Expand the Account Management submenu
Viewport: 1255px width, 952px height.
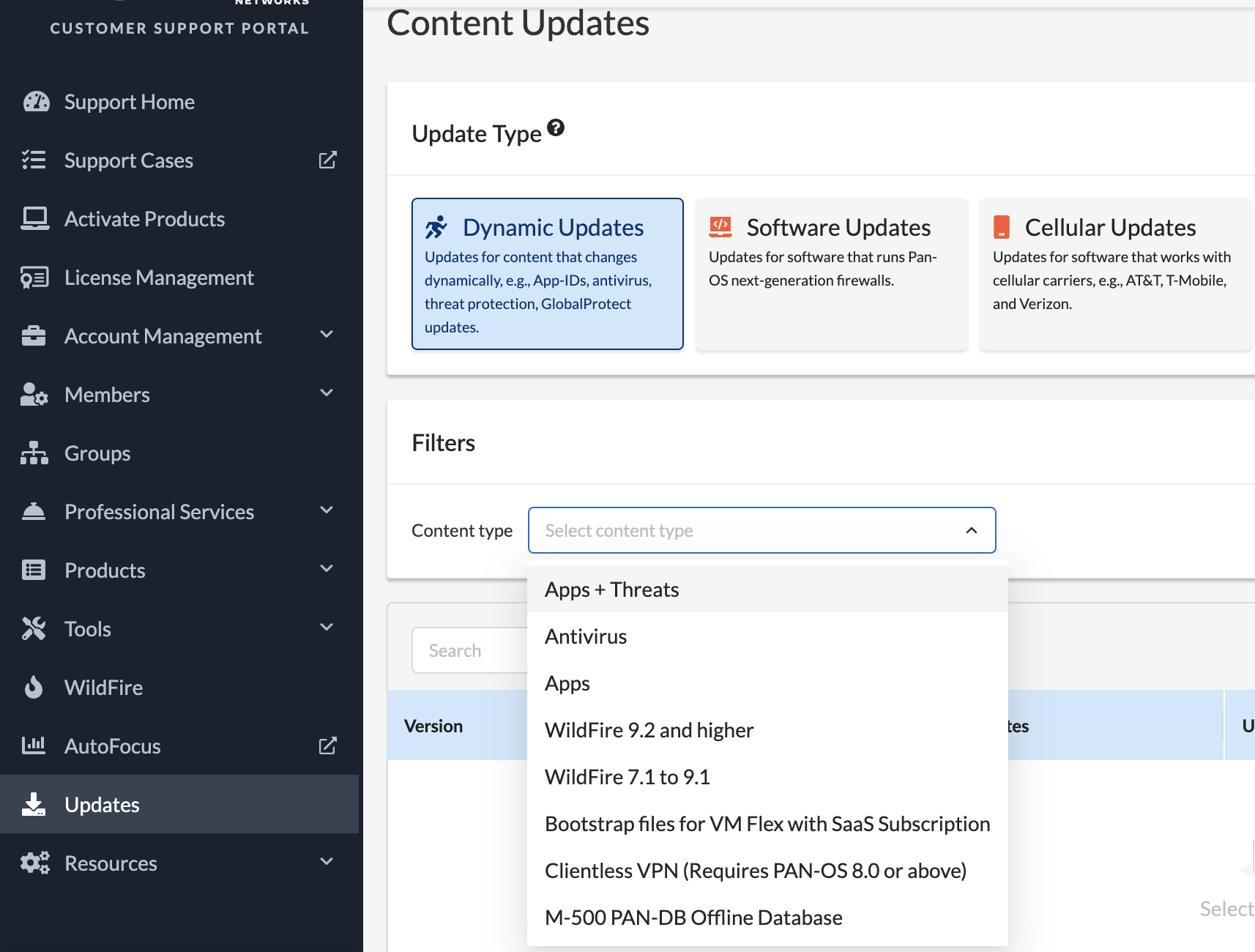[x=327, y=335]
